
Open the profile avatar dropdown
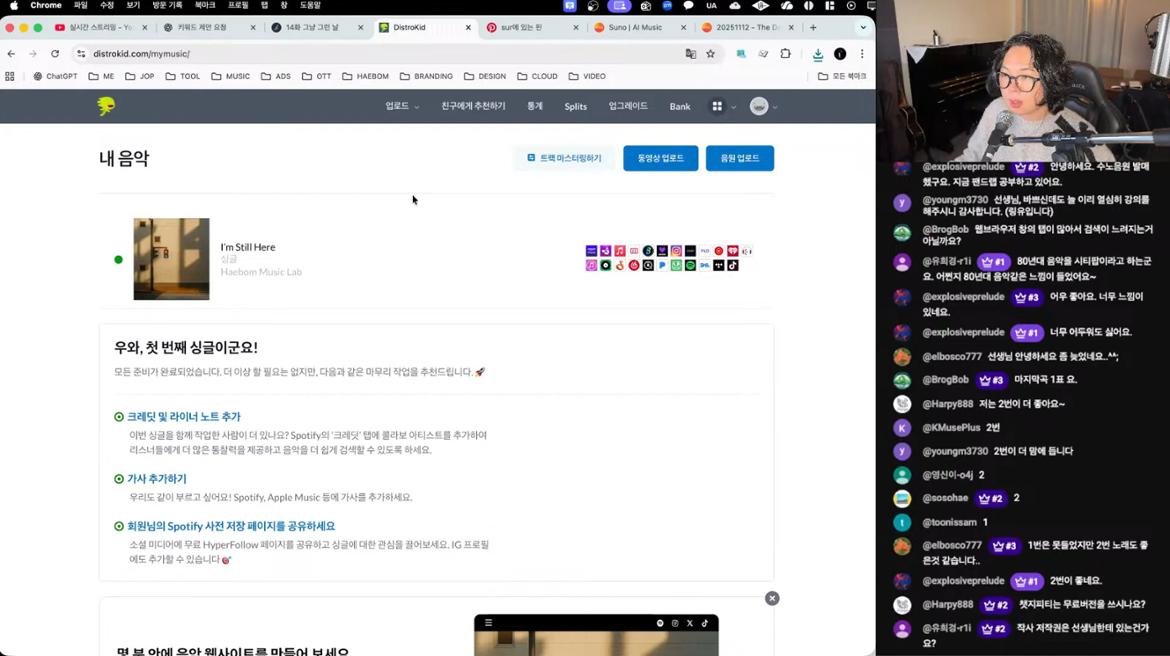pyautogui.click(x=763, y=106)
